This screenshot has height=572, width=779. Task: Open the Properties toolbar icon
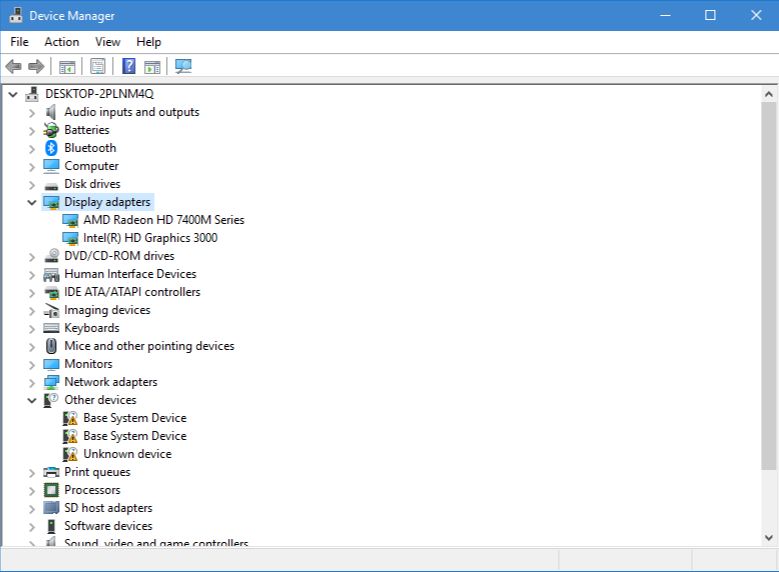(98, 66)
